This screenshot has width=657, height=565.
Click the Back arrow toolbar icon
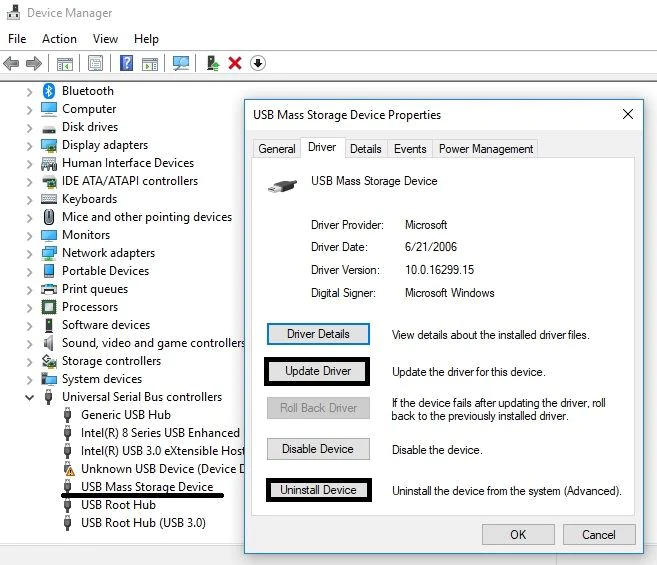click(11, 64)
